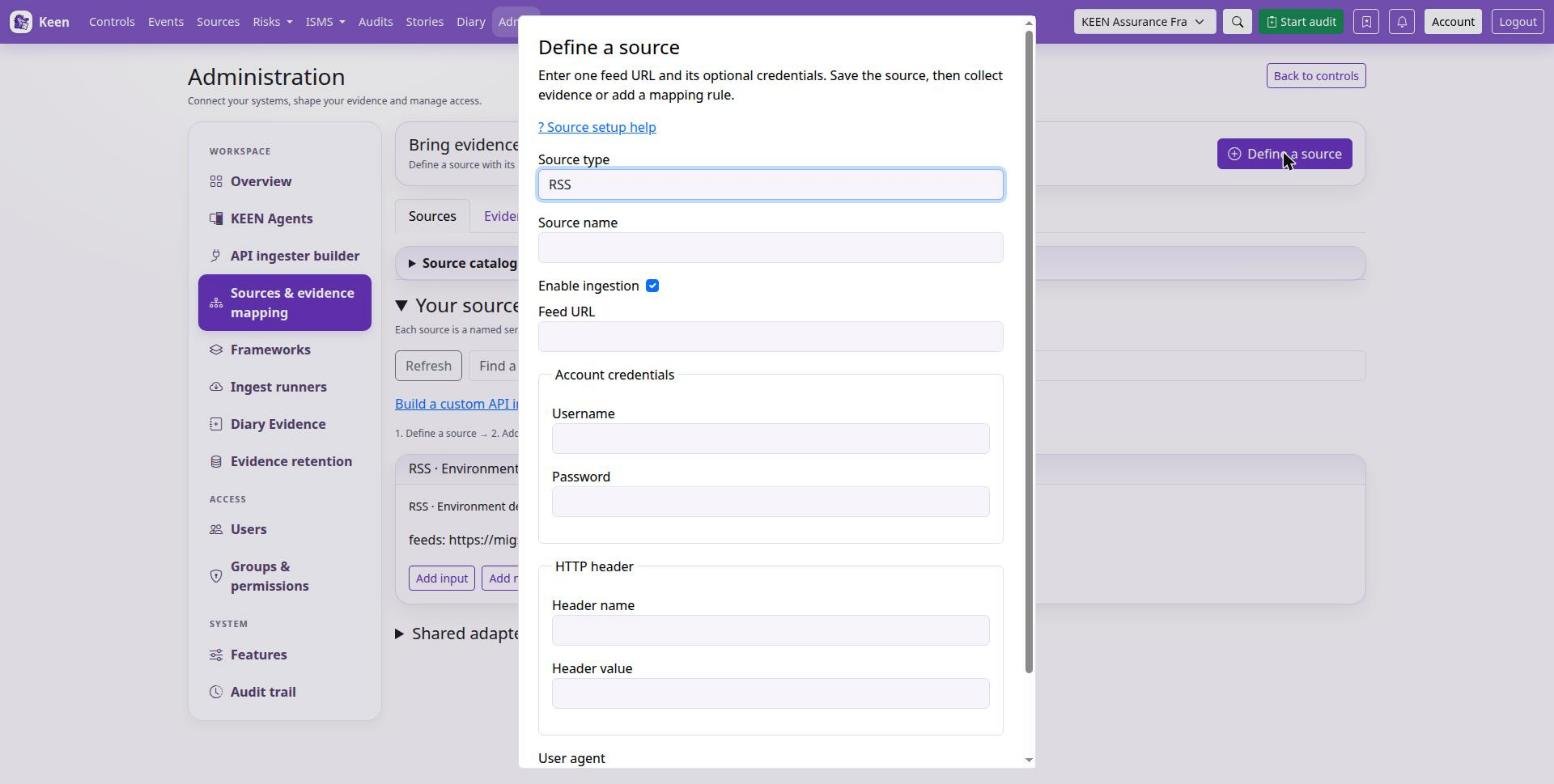The width and height of the screenshot is (1554, 784).
Task: Focus the Feed URL input field
Action: (770, 337)
